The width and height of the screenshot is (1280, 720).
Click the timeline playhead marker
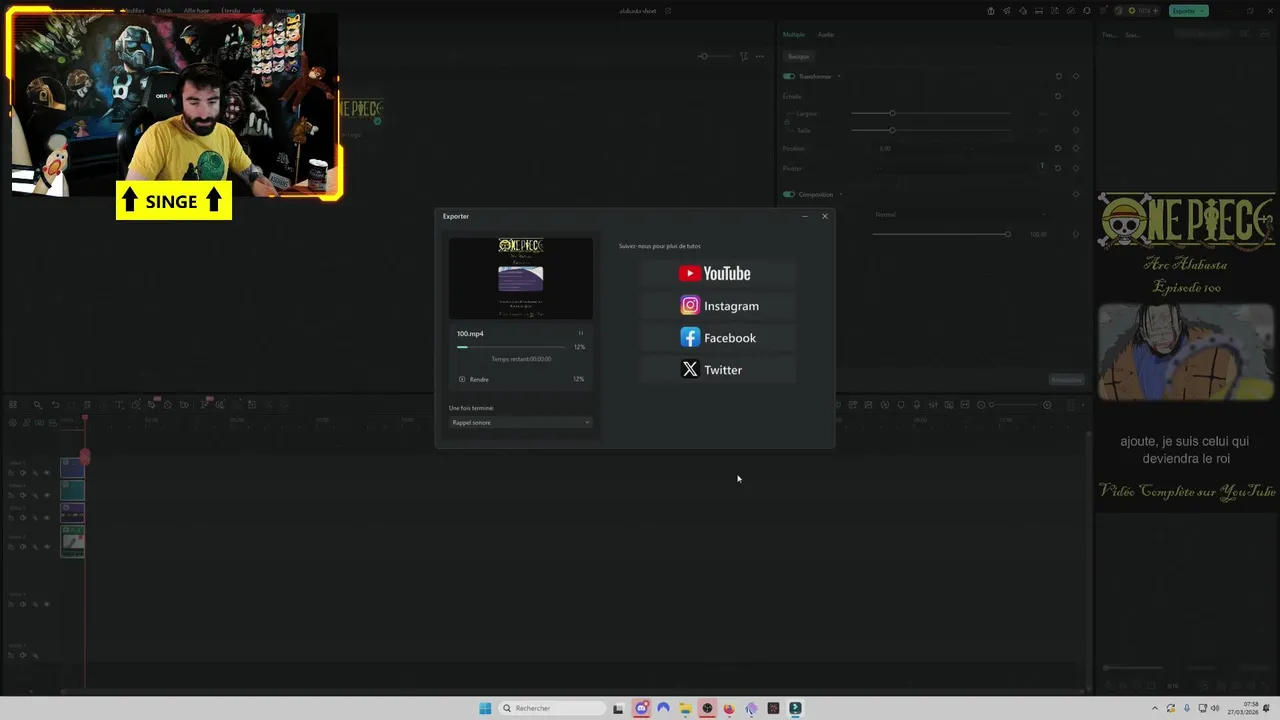tap(85, 418)
